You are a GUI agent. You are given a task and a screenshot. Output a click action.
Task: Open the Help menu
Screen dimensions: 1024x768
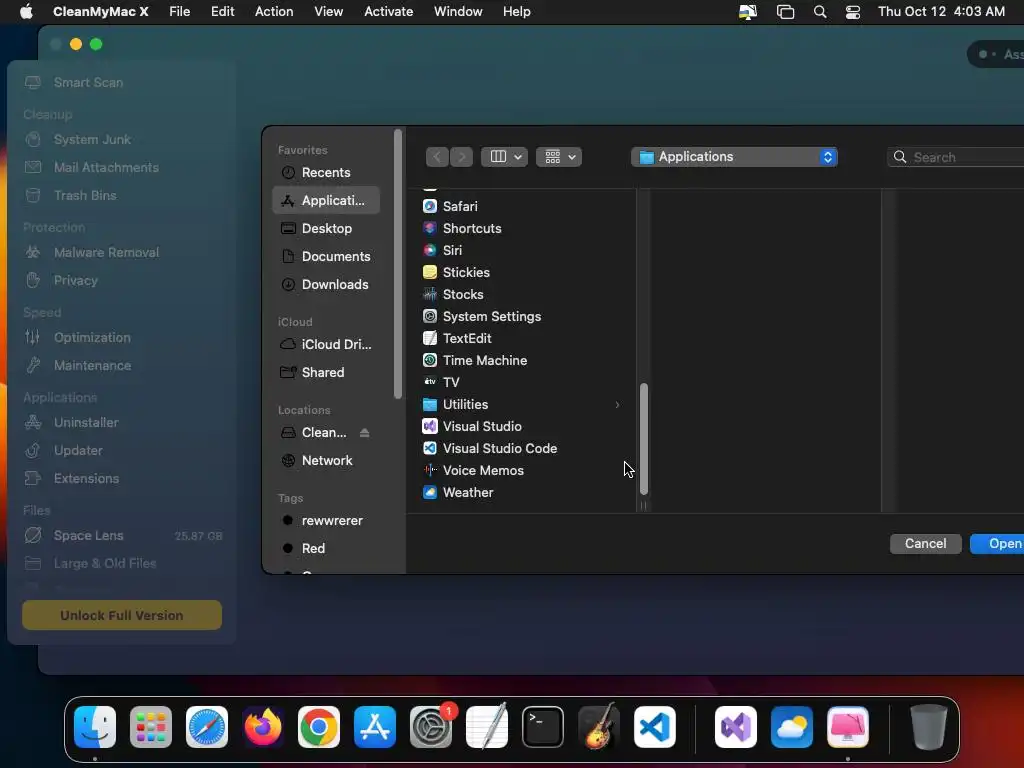coord(517,12)
